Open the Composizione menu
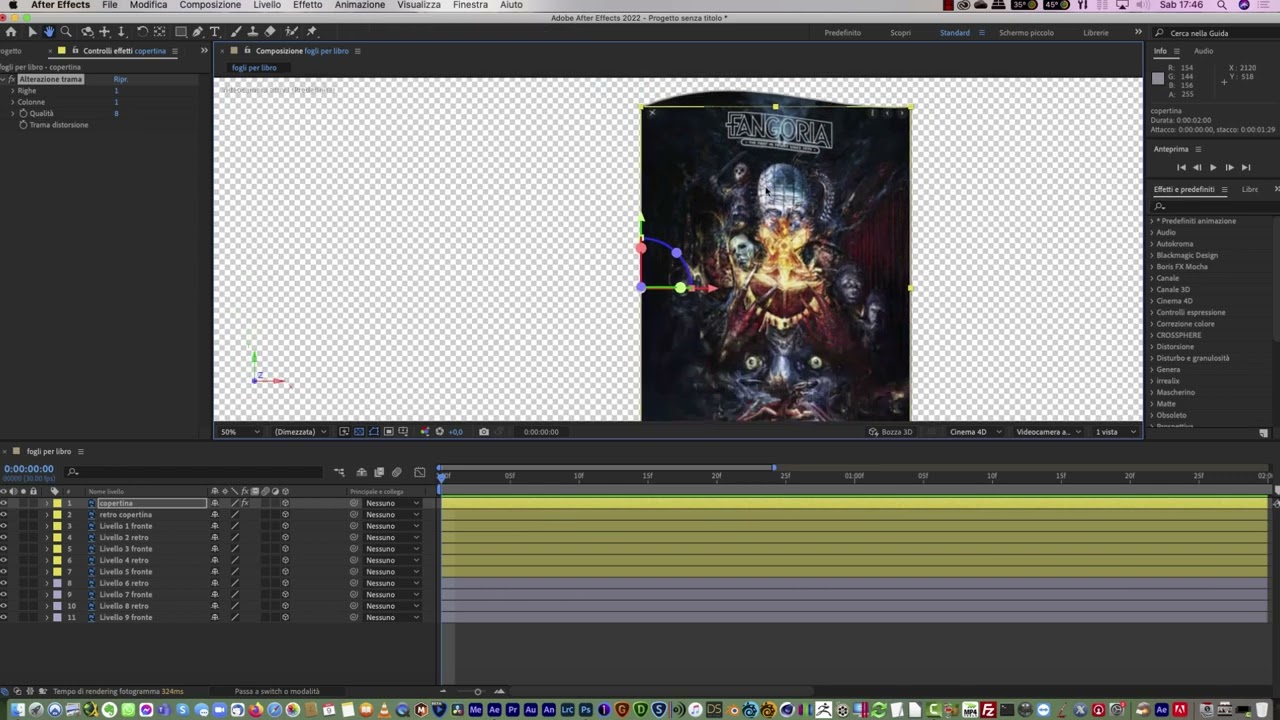1280x720 pixels. (x=210, y=5)
